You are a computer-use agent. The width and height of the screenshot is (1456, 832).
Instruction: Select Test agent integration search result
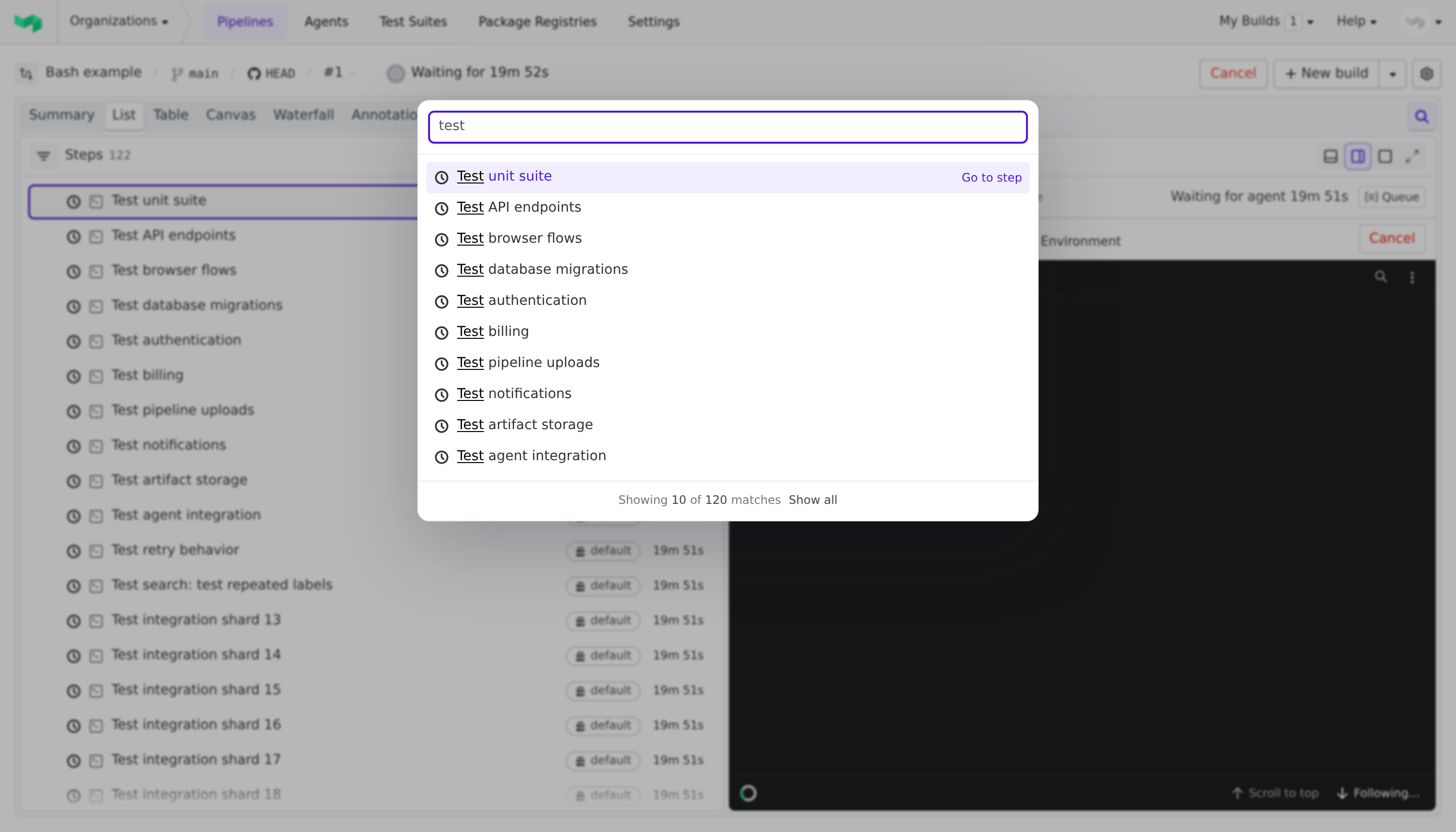[x=728, y=457]
